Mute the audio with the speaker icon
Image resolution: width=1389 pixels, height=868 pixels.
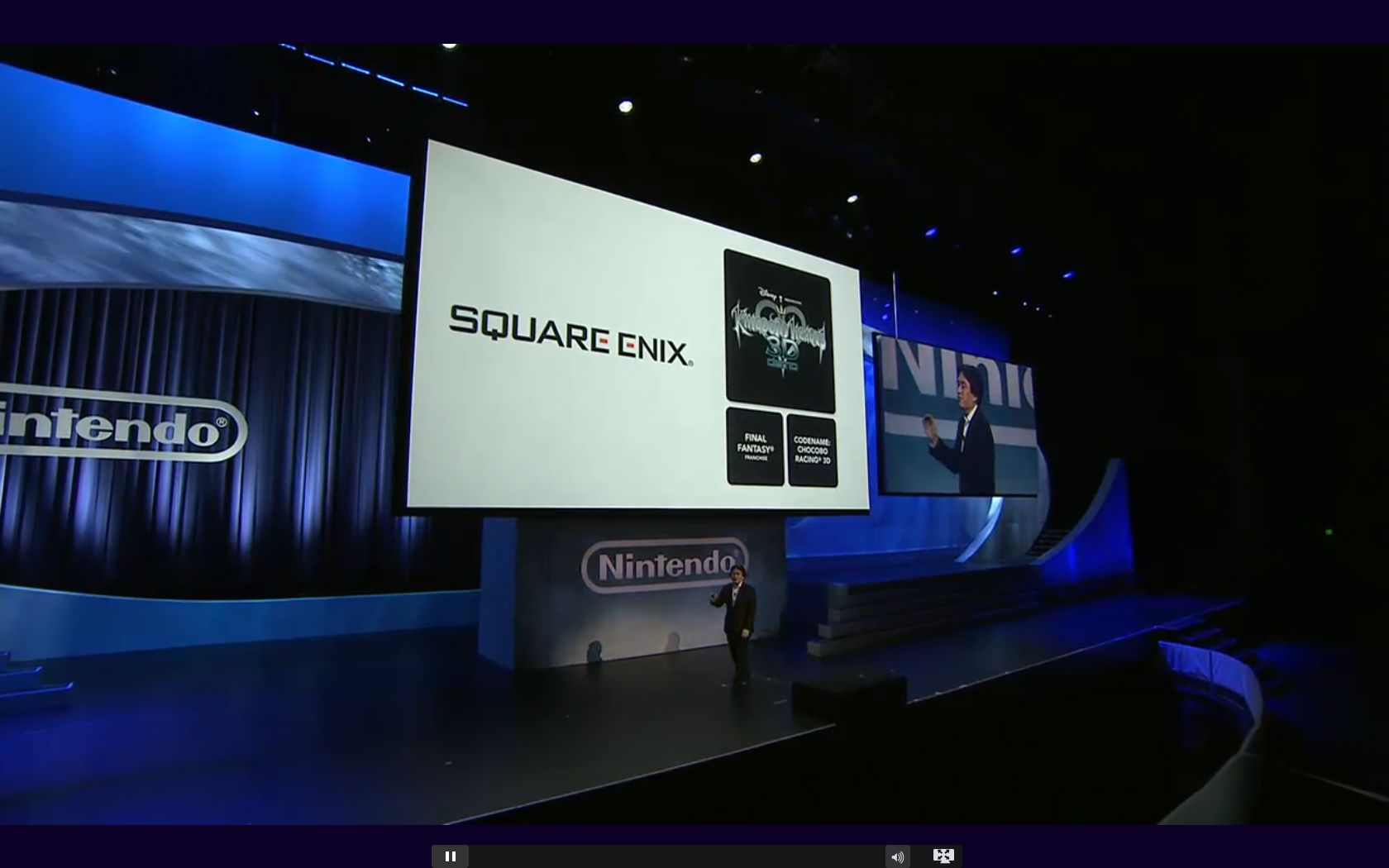897,856
